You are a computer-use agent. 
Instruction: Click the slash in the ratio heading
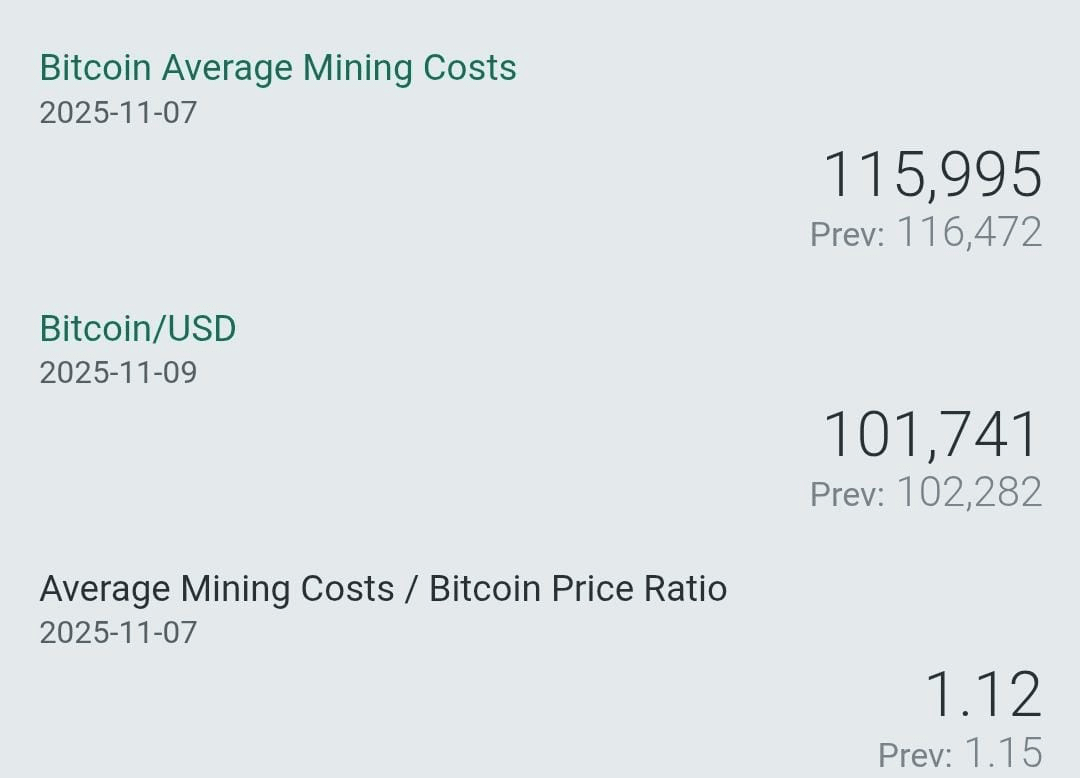(411, 589)
